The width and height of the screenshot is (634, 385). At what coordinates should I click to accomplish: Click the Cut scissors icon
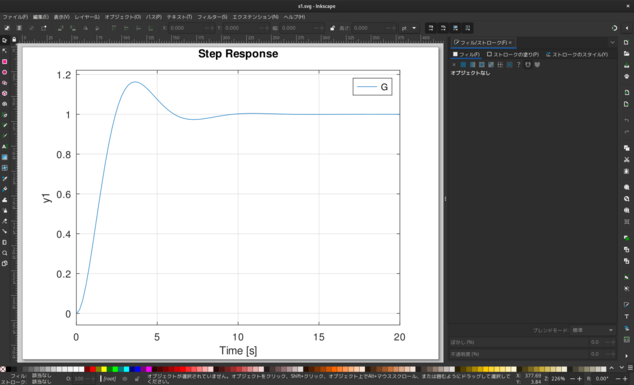tap(626, 160)
